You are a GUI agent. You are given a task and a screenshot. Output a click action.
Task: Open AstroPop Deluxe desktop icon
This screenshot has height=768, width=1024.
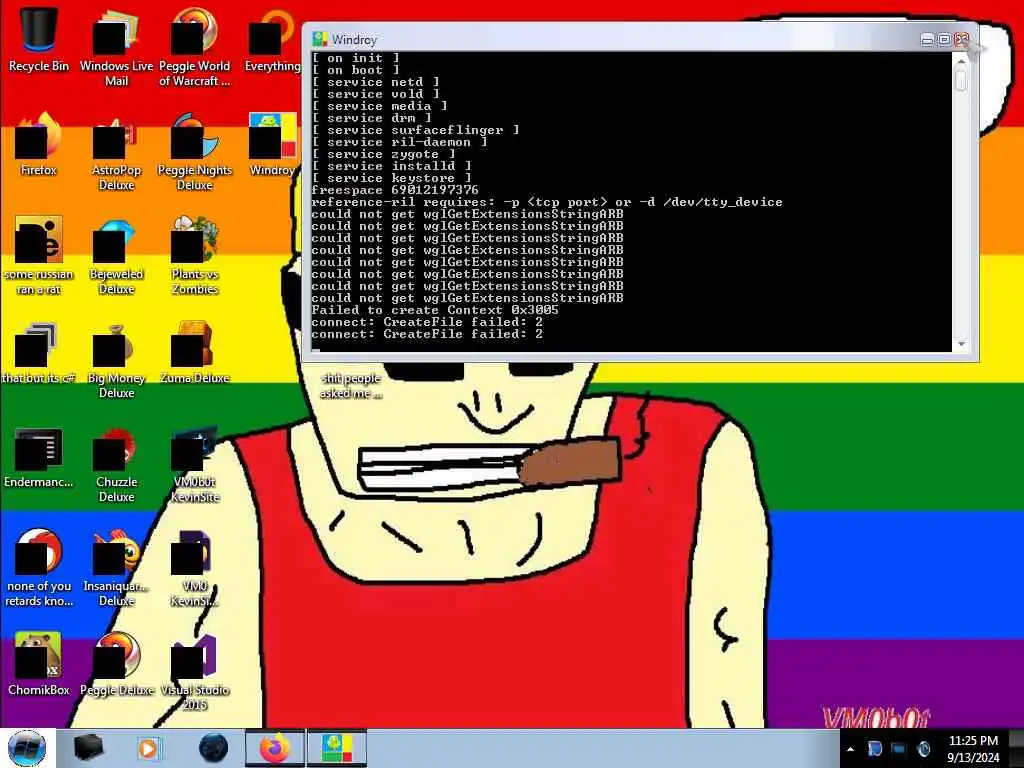click(x=116, y=152)
